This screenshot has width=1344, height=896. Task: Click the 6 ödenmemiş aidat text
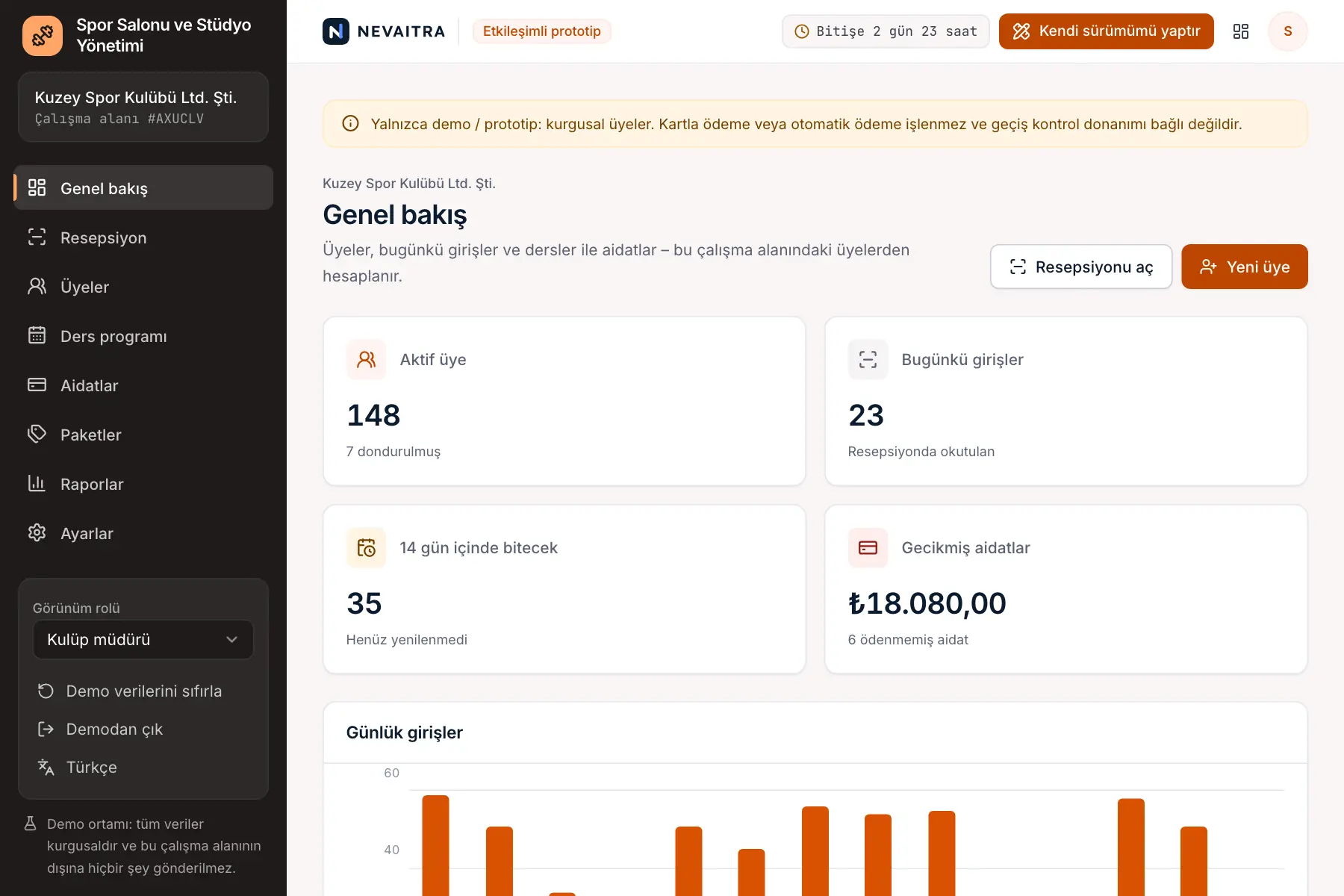[908, 640]
